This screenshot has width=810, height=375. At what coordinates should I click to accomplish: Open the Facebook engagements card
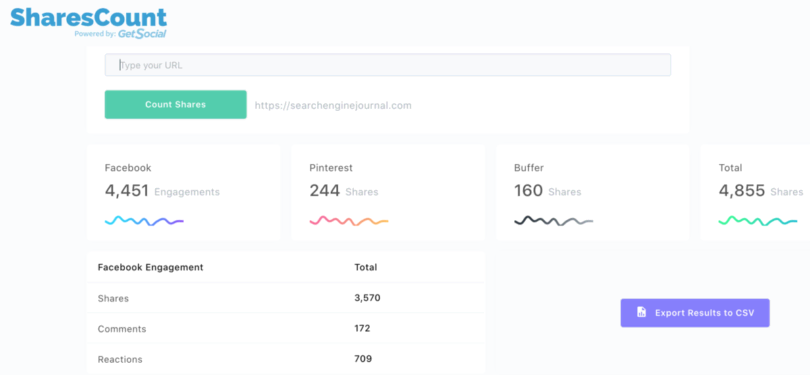(x=183, y=192)
